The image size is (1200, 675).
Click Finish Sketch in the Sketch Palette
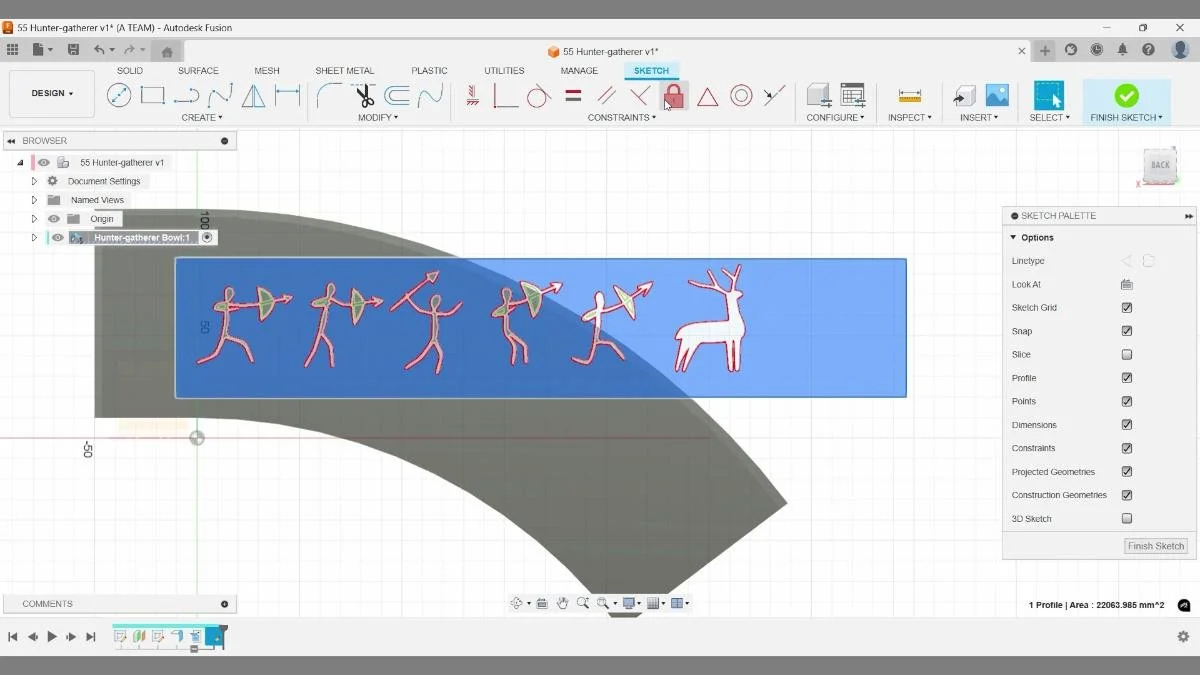tap(1155, 546)
